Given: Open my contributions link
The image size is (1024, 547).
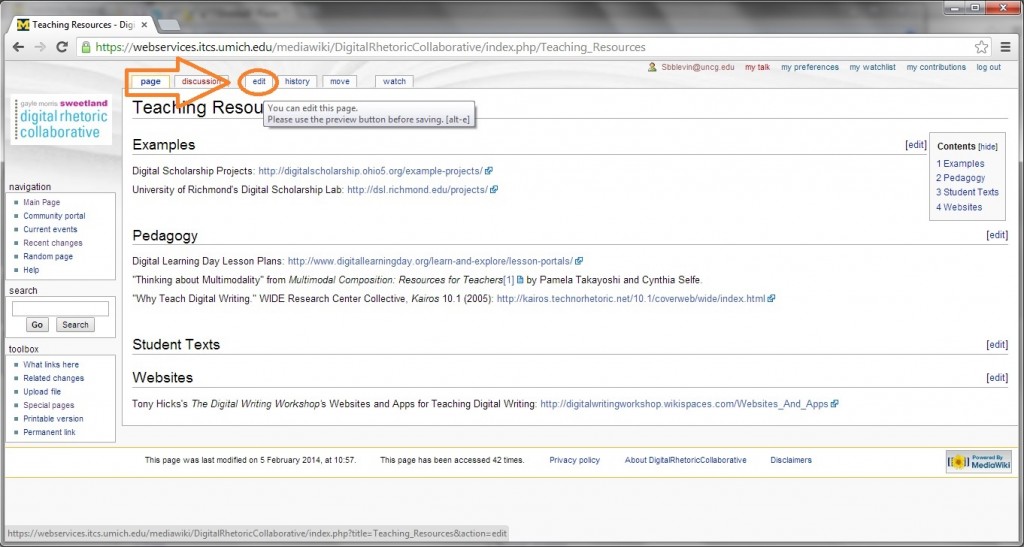Looking at the screenshot, I should (x=936, y=67).
